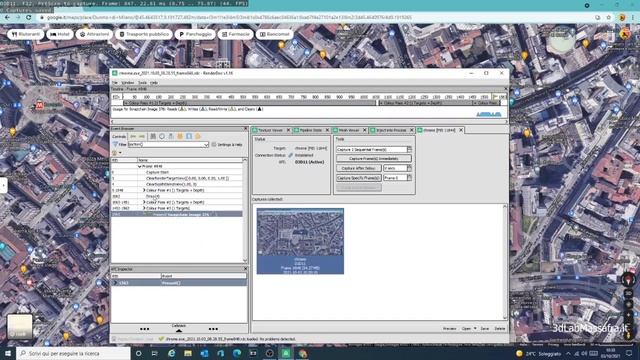Image resolution: width=640 pixels, height=360 pixels.
Task: Click Capture Frame(s) Immediately button
Action: tap(374, 158)
